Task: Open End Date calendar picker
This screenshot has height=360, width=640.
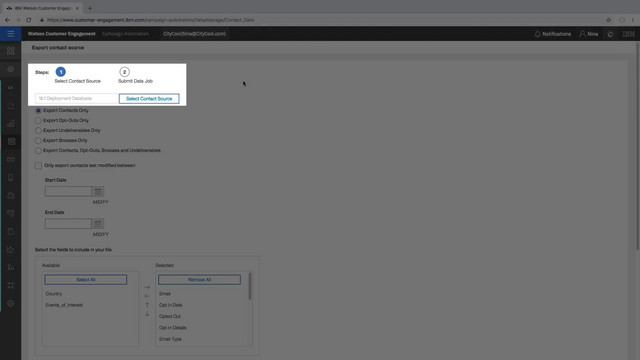Action: (x=98, y=224)
